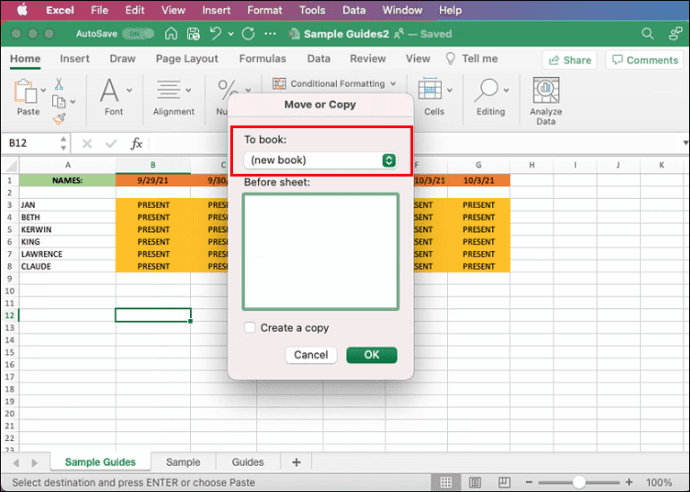Click the Analyze Data icon
The image size is (690, 492).
click(x=546, y=90)
